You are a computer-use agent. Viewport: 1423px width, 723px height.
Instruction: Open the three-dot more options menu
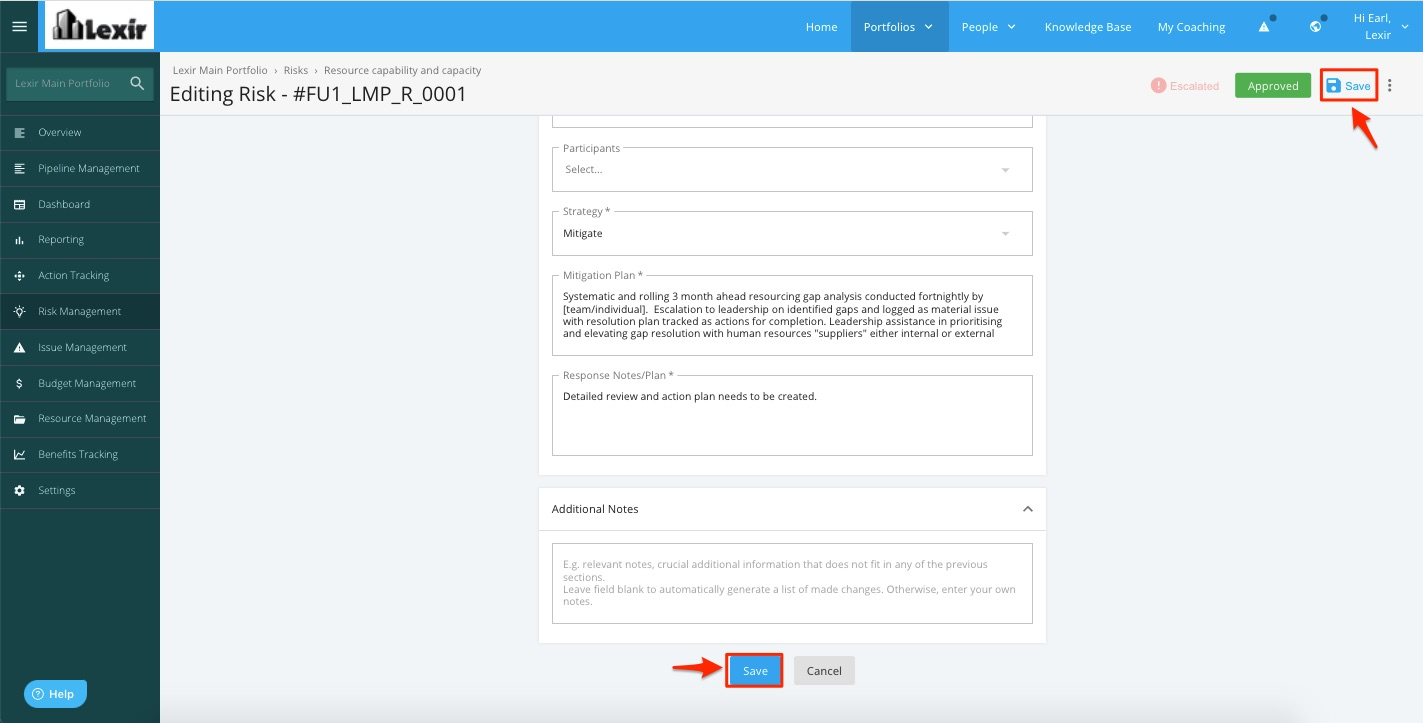click(1389, 86)
